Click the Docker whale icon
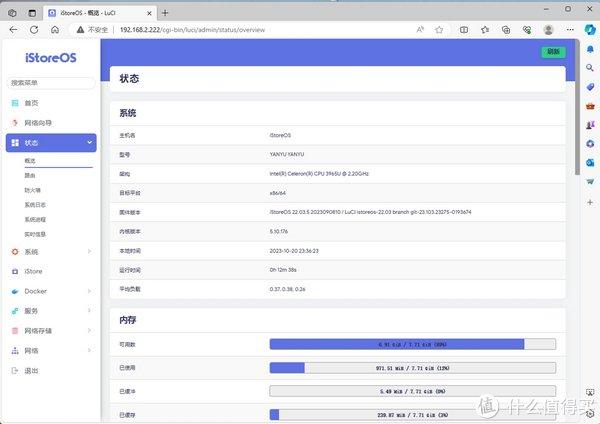 15,291
